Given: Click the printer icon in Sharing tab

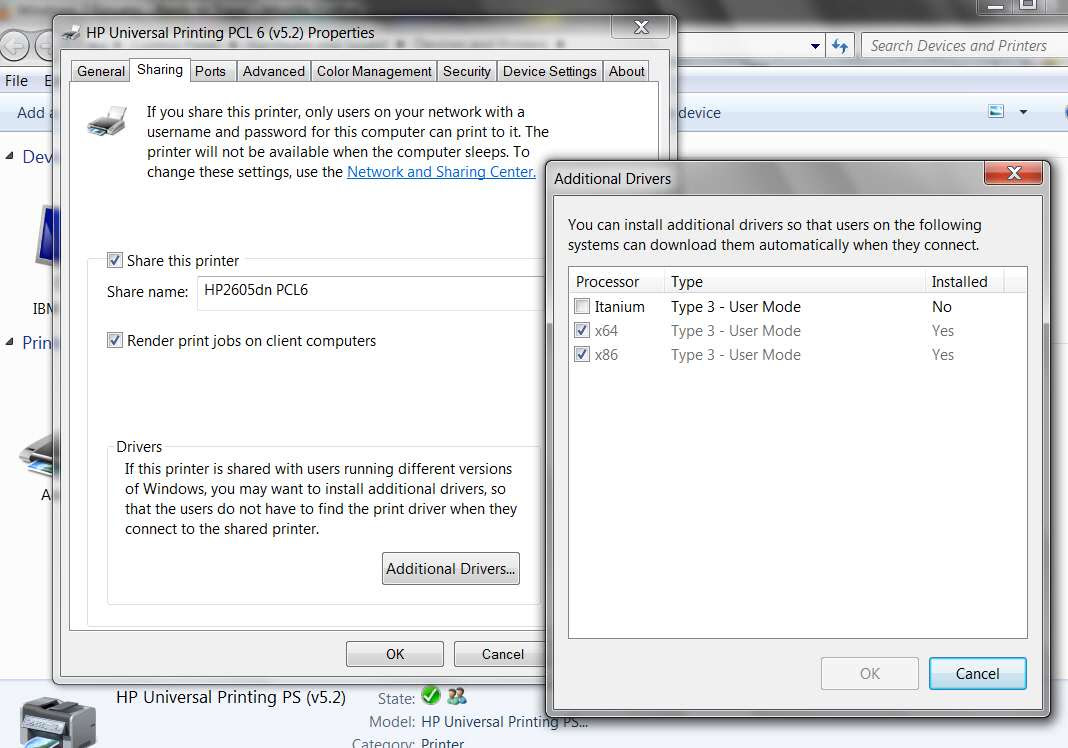Looking at the screenshot, I should click(107, 121).
